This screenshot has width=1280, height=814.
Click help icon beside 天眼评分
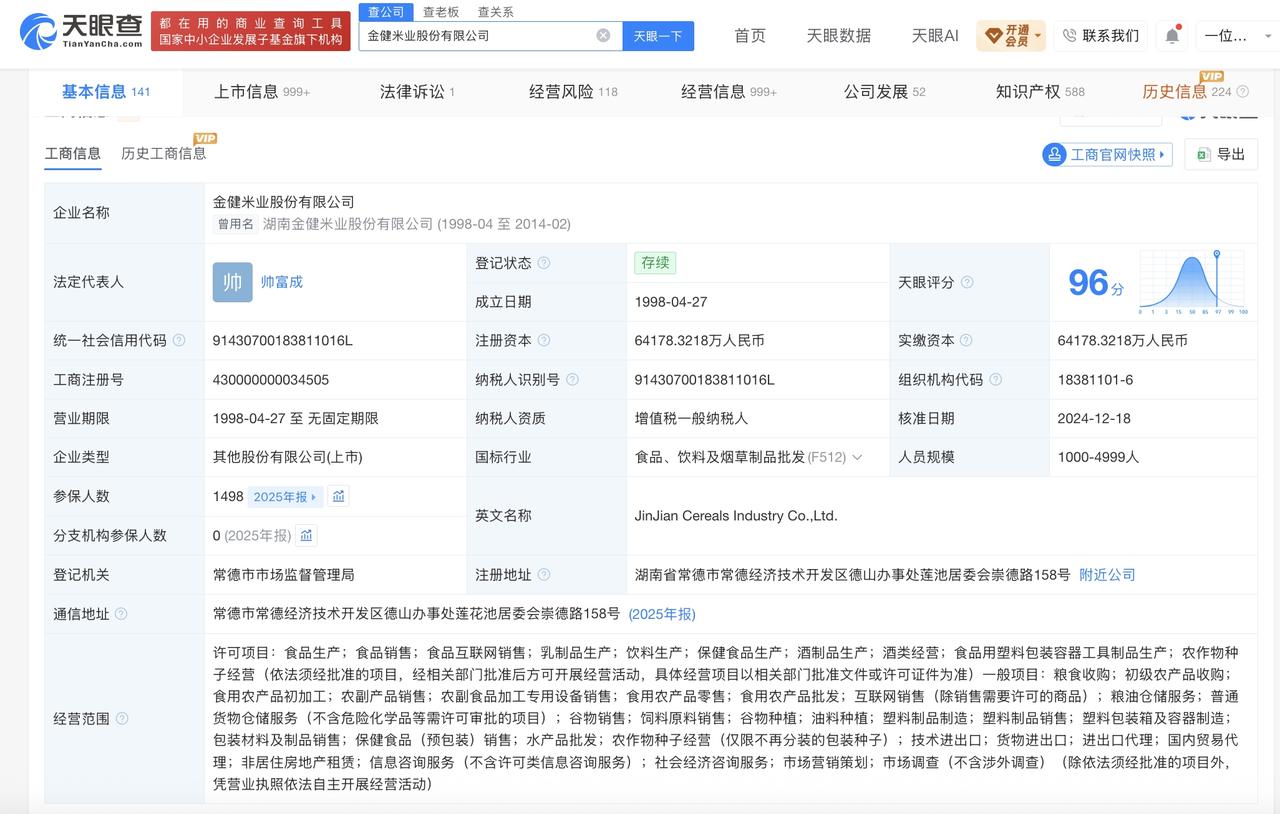(967, 283)
